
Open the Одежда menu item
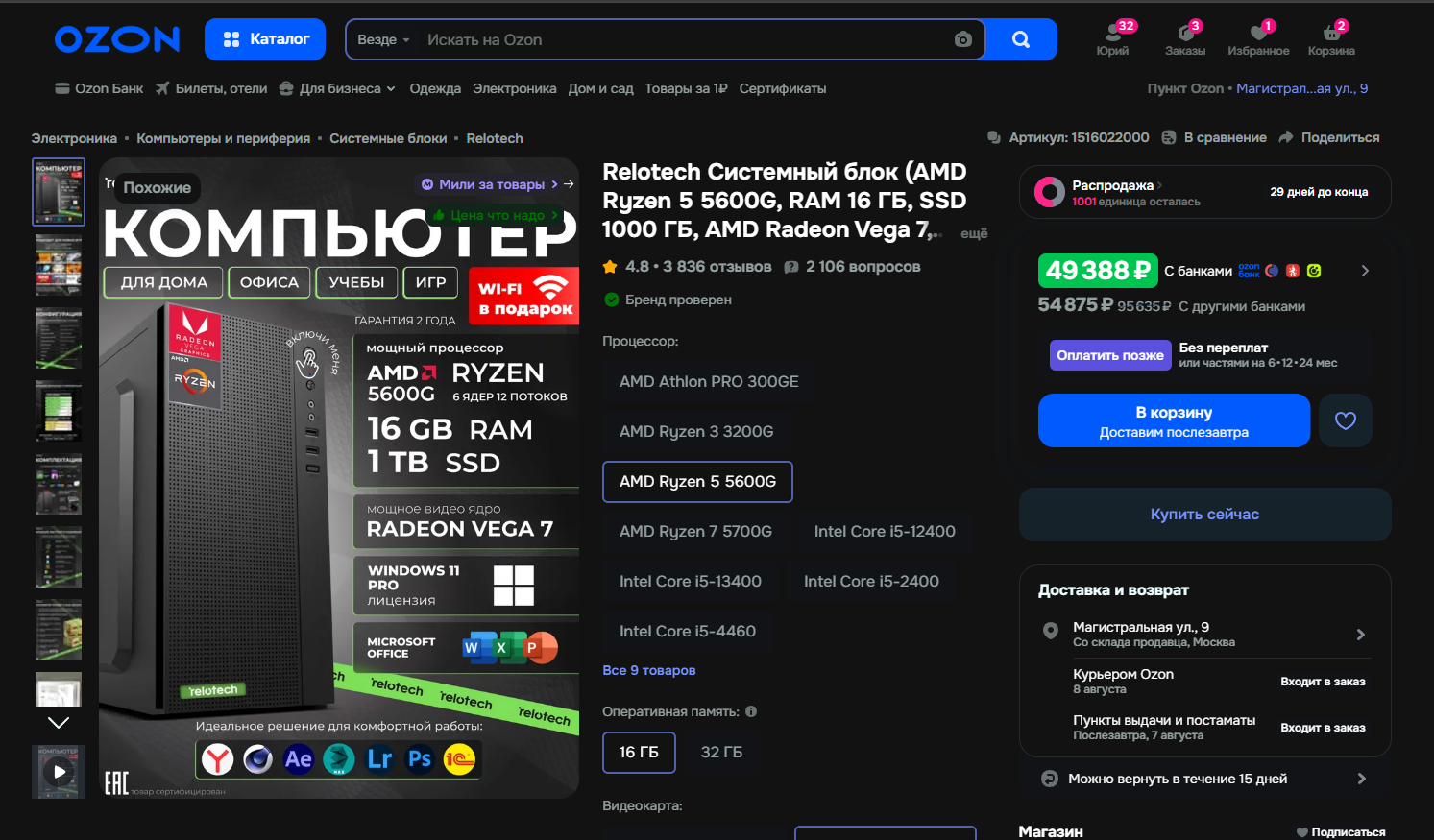tap(435, 88)
